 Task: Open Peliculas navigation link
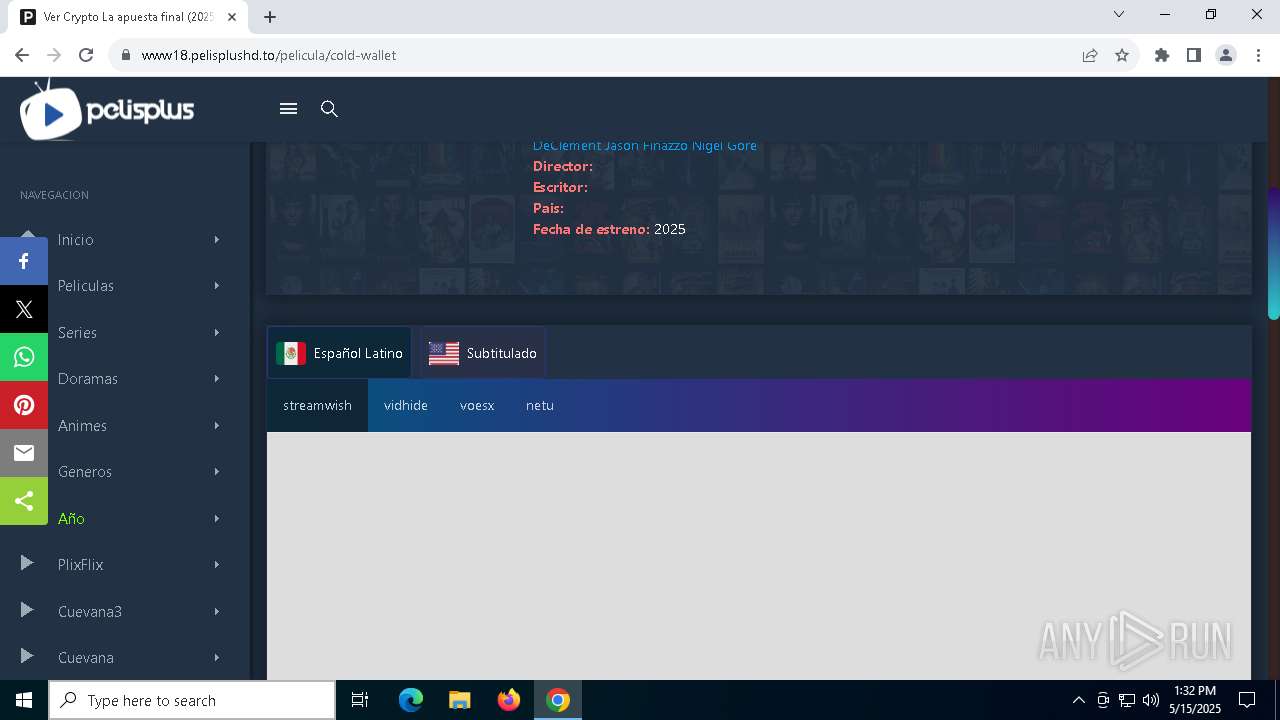click(86, 286)
